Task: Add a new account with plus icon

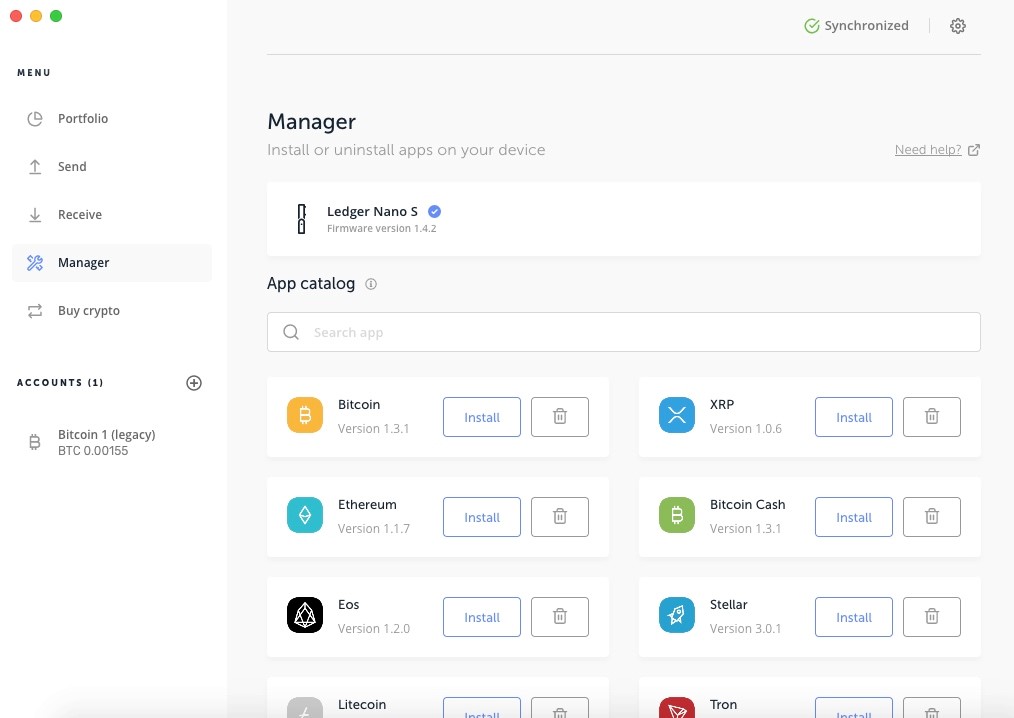Action: [194, 383]
